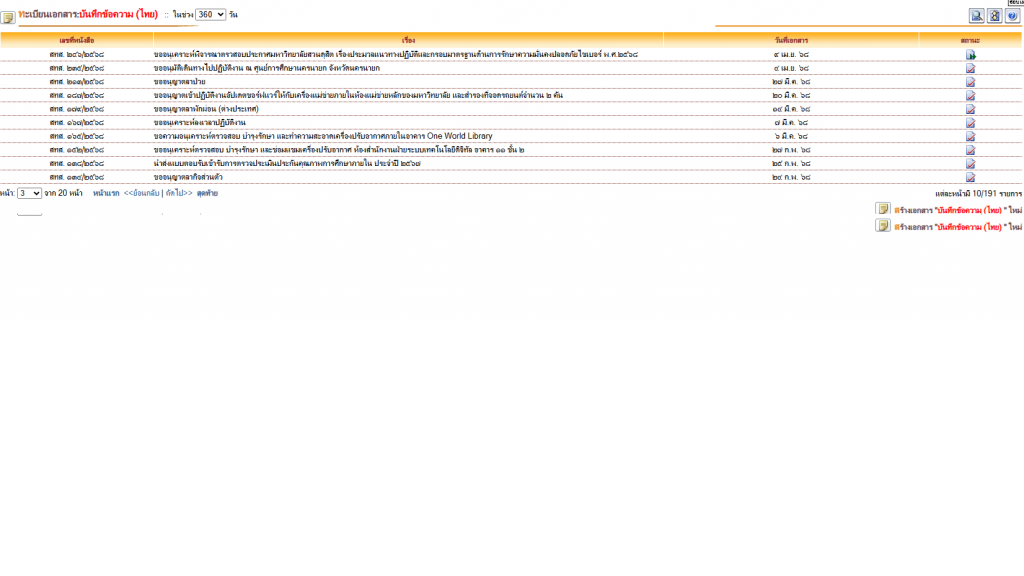This screenshot has height=576, width=1024.
Task: Click the status icon for the One World Library row
Action: coord(970,136)
